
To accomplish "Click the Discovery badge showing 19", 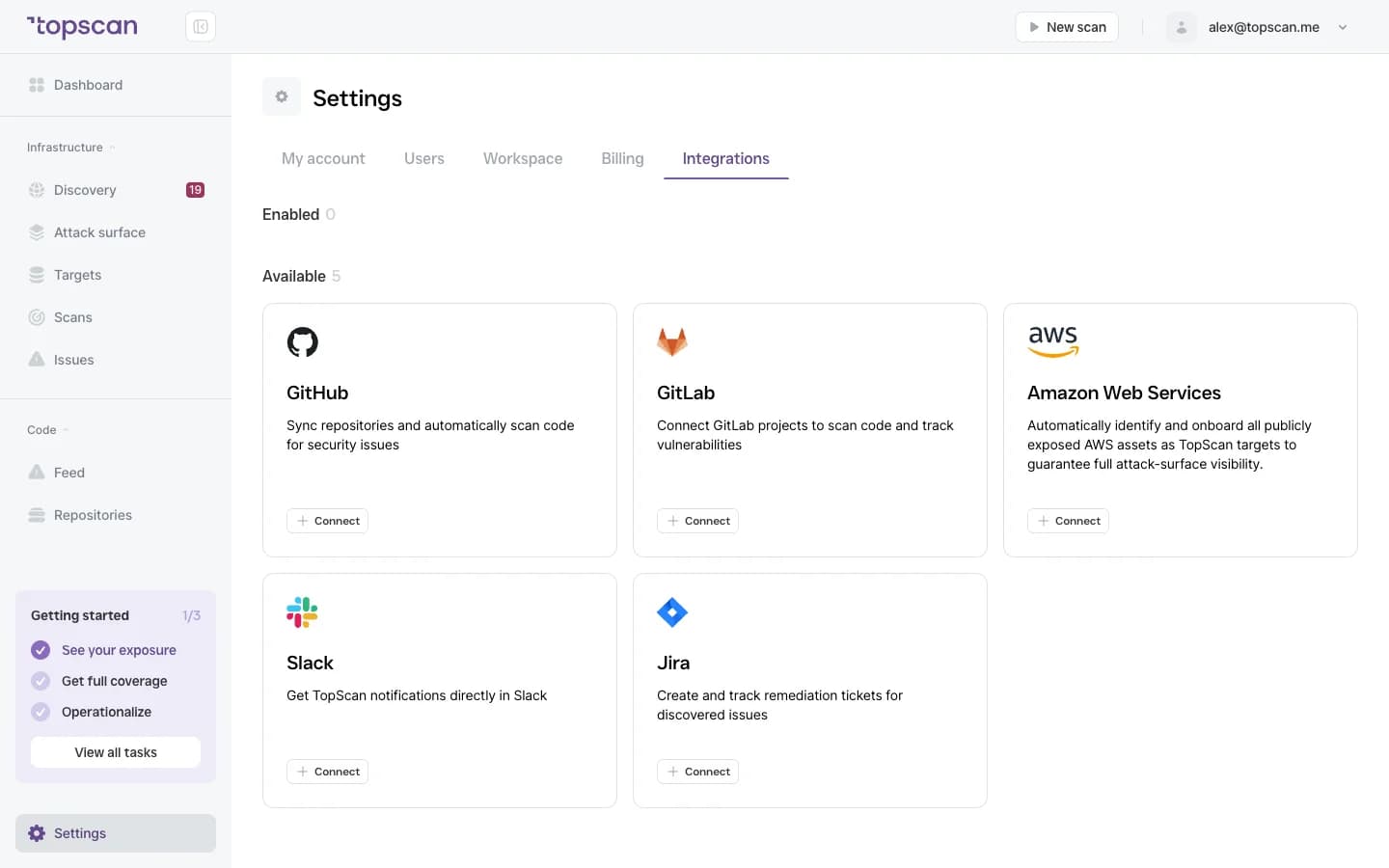I will coord(195,190).
